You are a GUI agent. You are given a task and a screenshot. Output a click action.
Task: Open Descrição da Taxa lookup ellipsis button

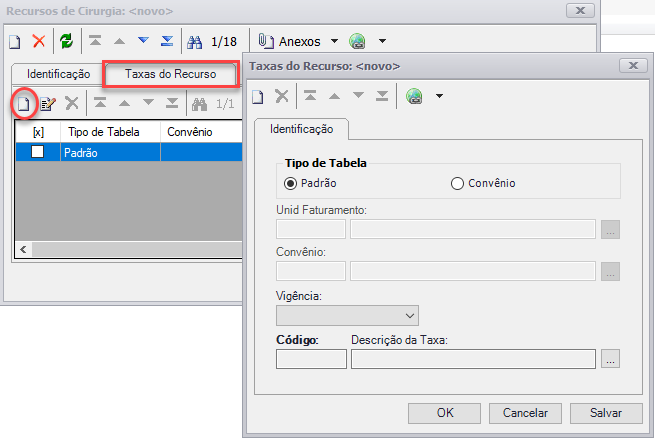click(x=610, y=359)
